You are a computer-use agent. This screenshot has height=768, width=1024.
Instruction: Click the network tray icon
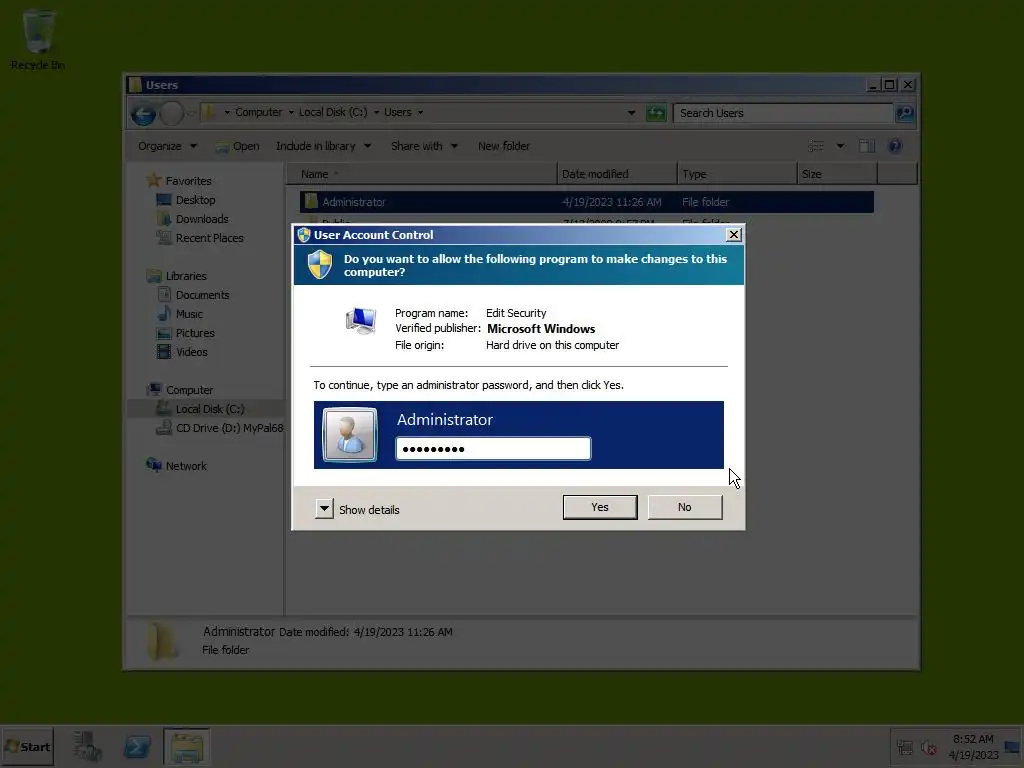tap(904, 747)
